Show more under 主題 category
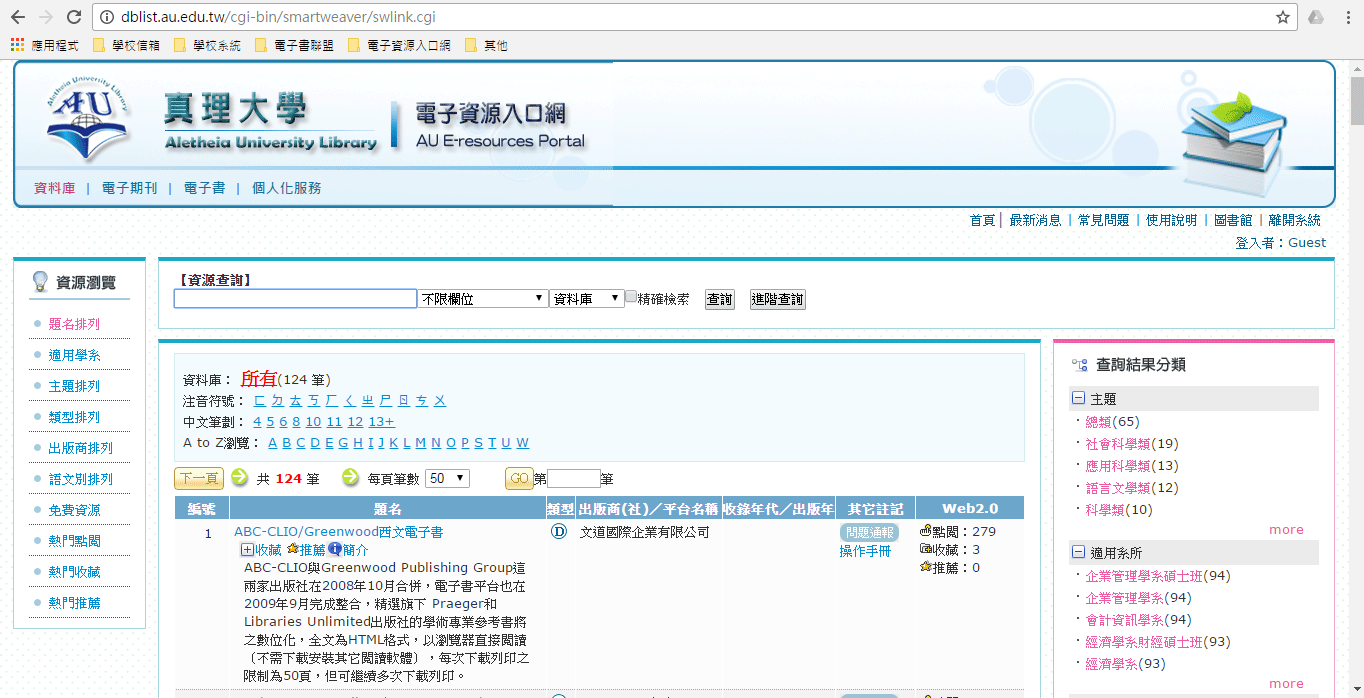The width and height of the screenshot is (1364, 698). [x=1286, y=530]
